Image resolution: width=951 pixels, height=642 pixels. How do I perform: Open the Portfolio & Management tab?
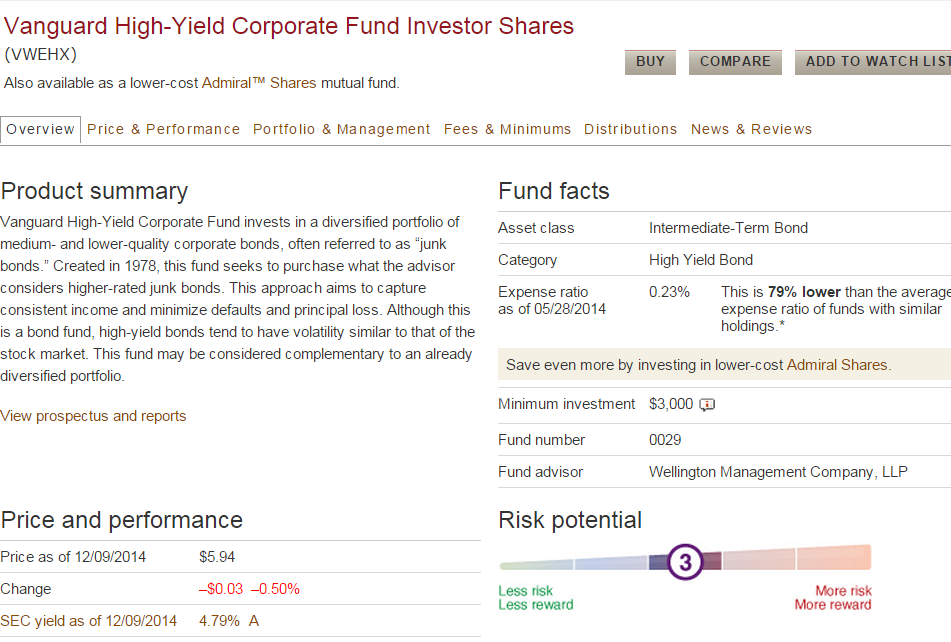coord(342,129)
